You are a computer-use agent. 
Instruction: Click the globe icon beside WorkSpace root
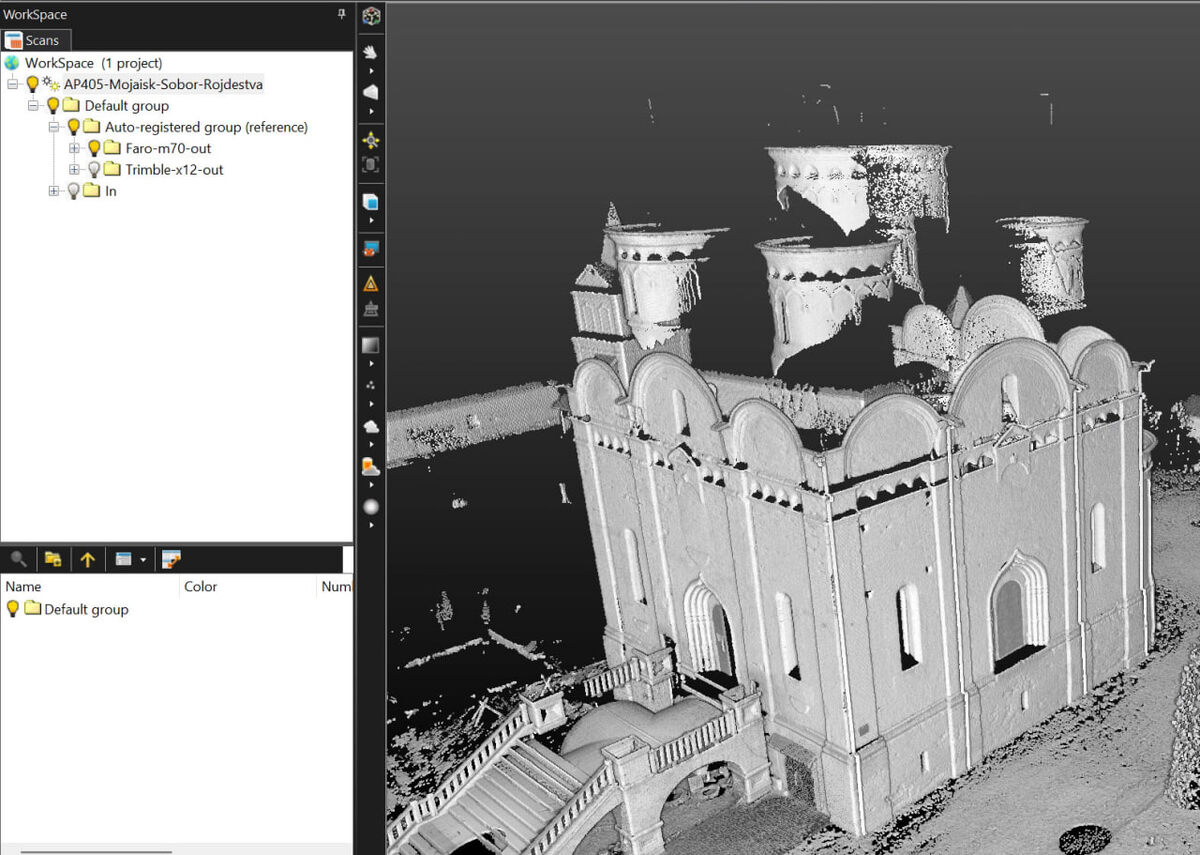(x=12, y=63)
